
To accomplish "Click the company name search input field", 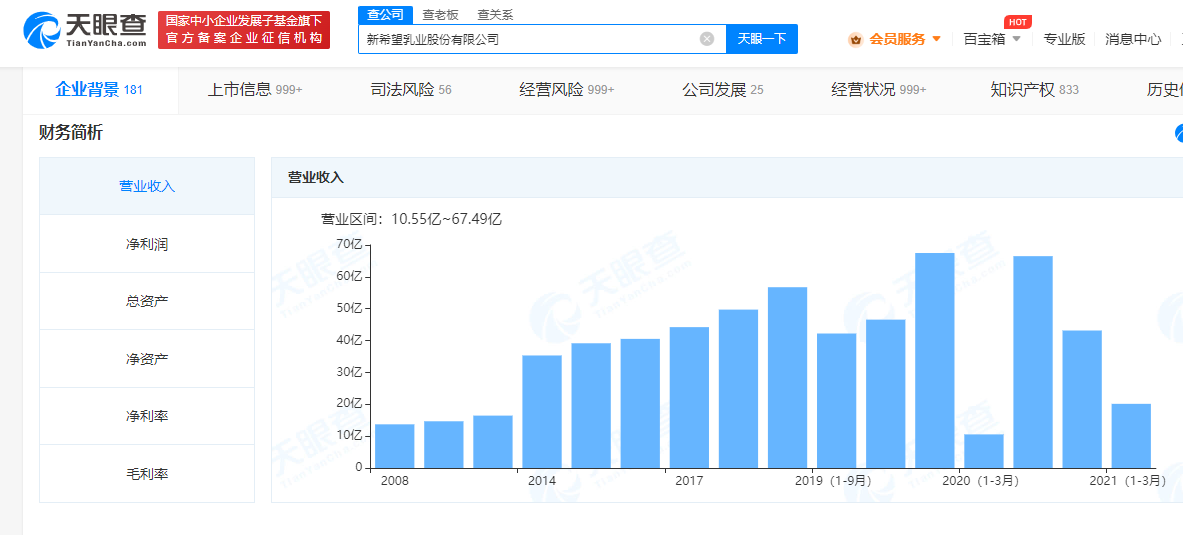I will 530,39.
